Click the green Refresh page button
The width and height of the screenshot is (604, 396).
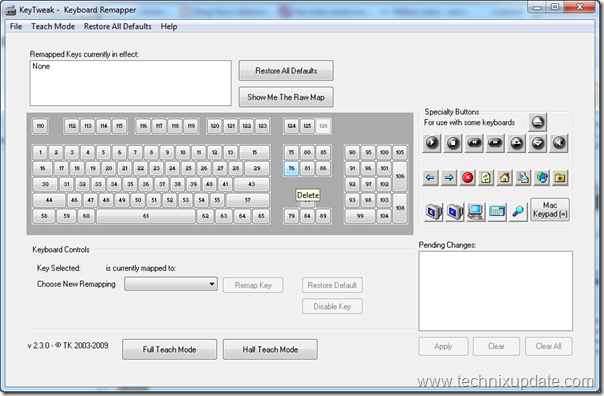click(x=486, y=178)
